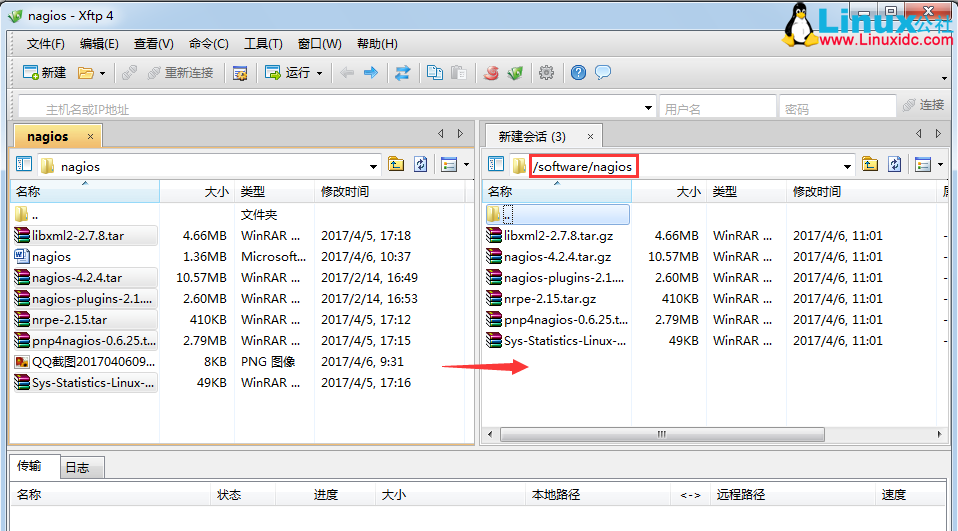Click the Reconnect toolbar button
Viewport: 958px width, 531px height.
click(x=180, y=73)
